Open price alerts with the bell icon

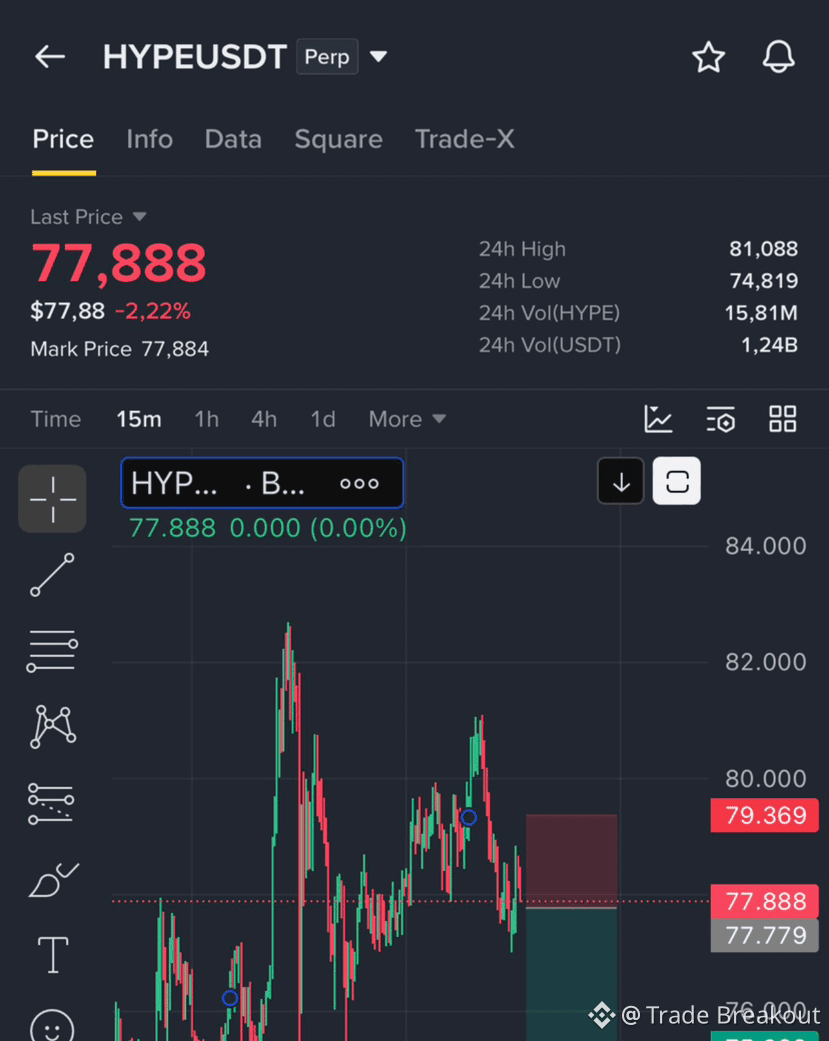point(778,57)
